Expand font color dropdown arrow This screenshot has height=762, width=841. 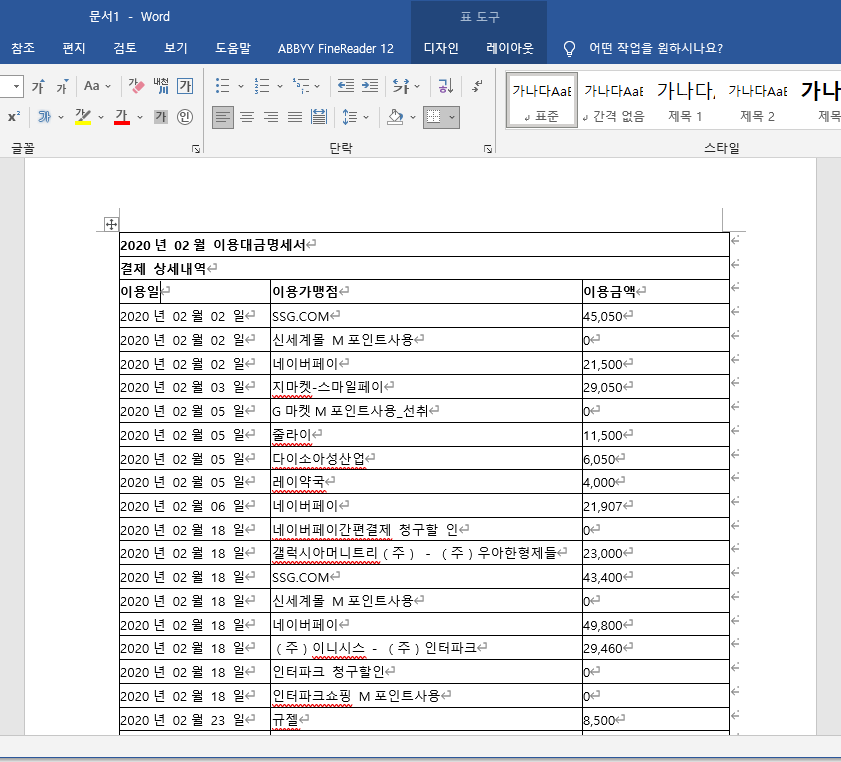tap(139, 117)
